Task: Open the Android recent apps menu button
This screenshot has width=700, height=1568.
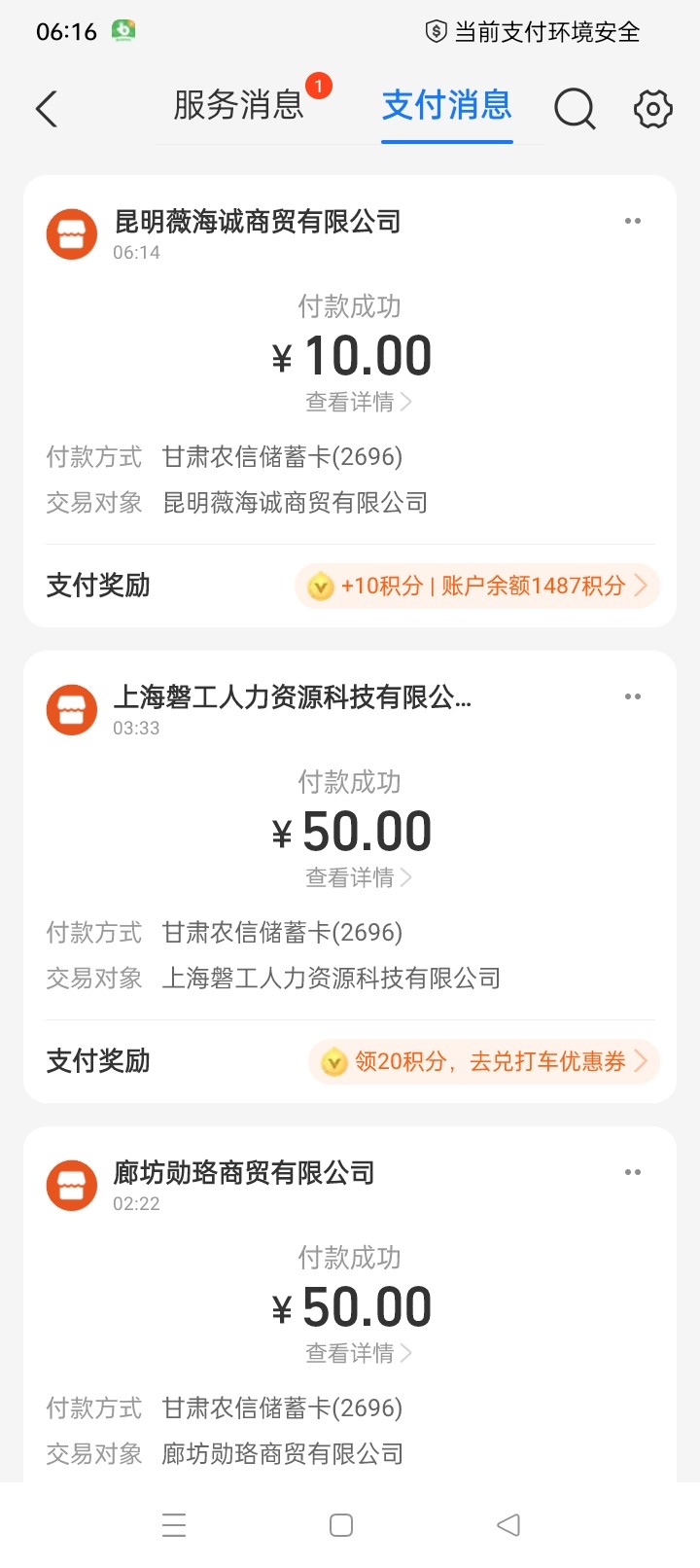Action: click(x=174, y=1524)
